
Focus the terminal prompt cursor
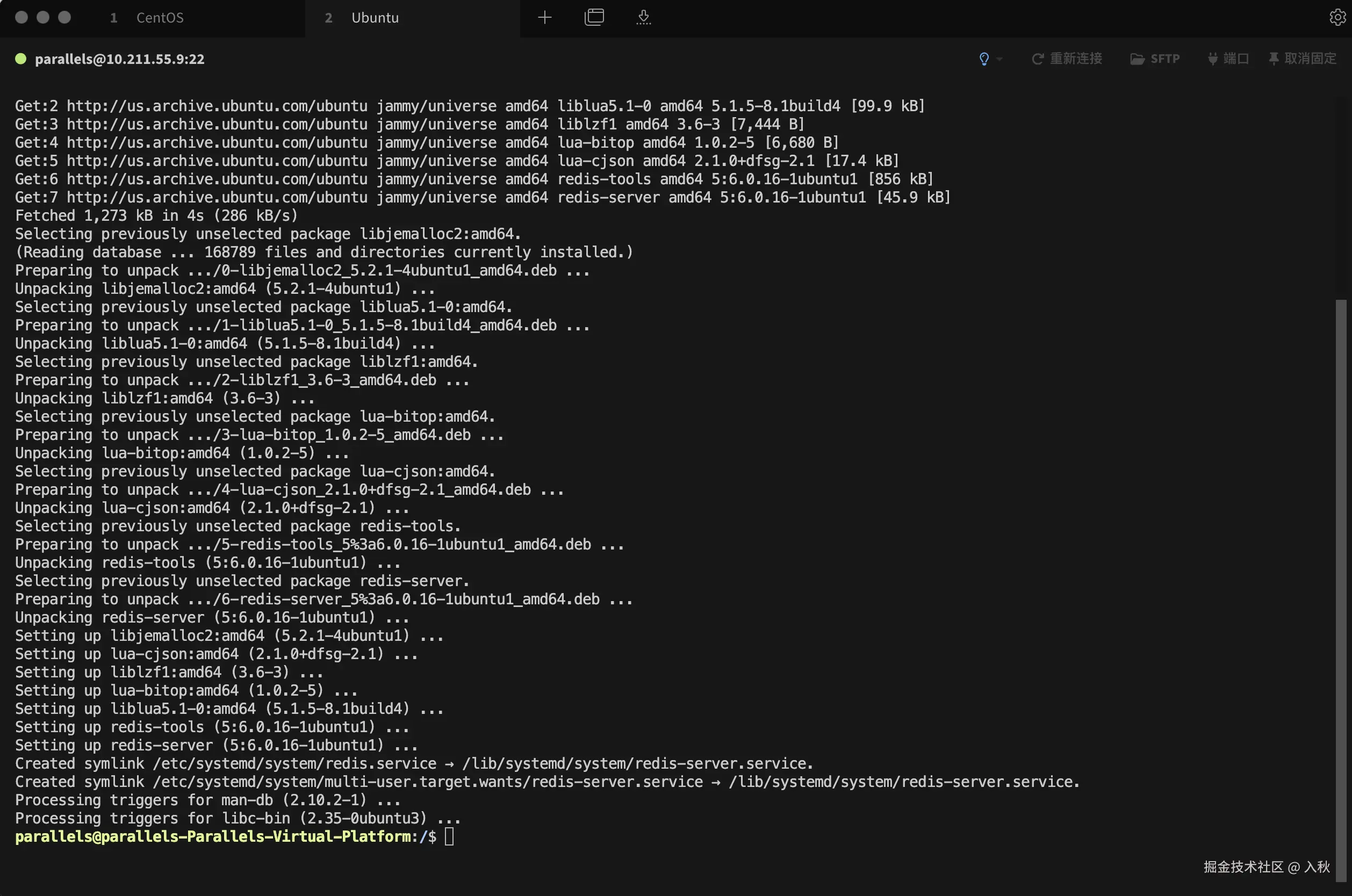[449, 836]
